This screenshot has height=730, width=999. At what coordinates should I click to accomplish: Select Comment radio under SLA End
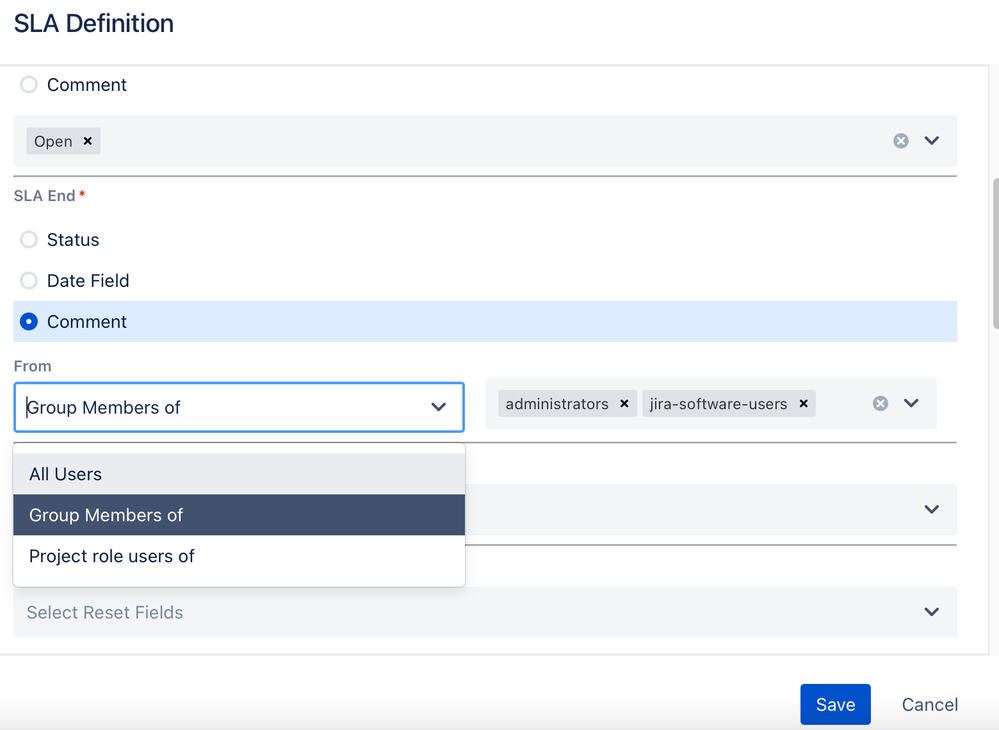pyautogui.click(x=29, y=322)
